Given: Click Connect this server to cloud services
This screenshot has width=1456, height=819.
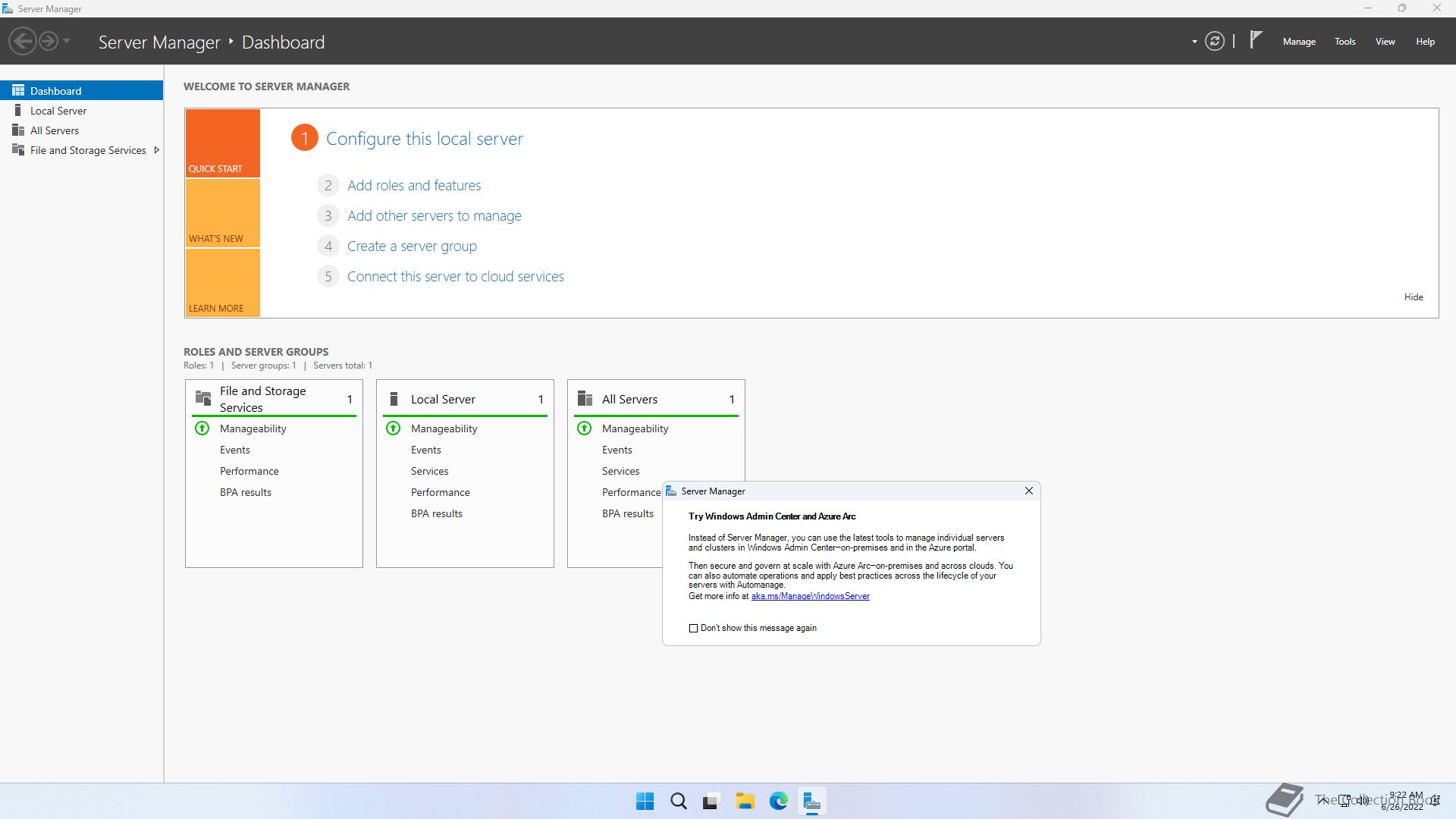Looking at the screenshot, I should coord(456,276).
